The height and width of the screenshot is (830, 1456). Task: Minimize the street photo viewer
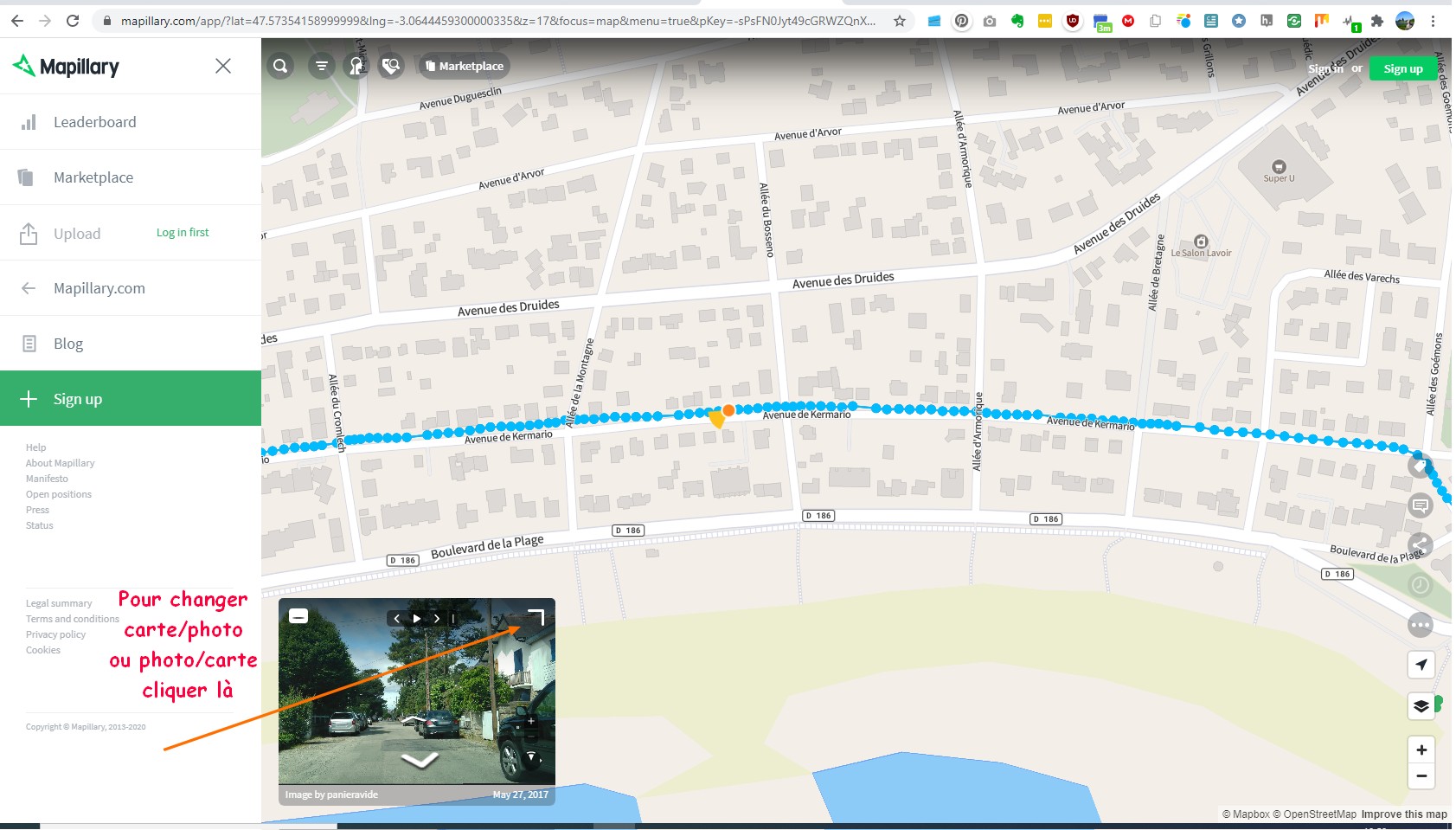point(298,616)
